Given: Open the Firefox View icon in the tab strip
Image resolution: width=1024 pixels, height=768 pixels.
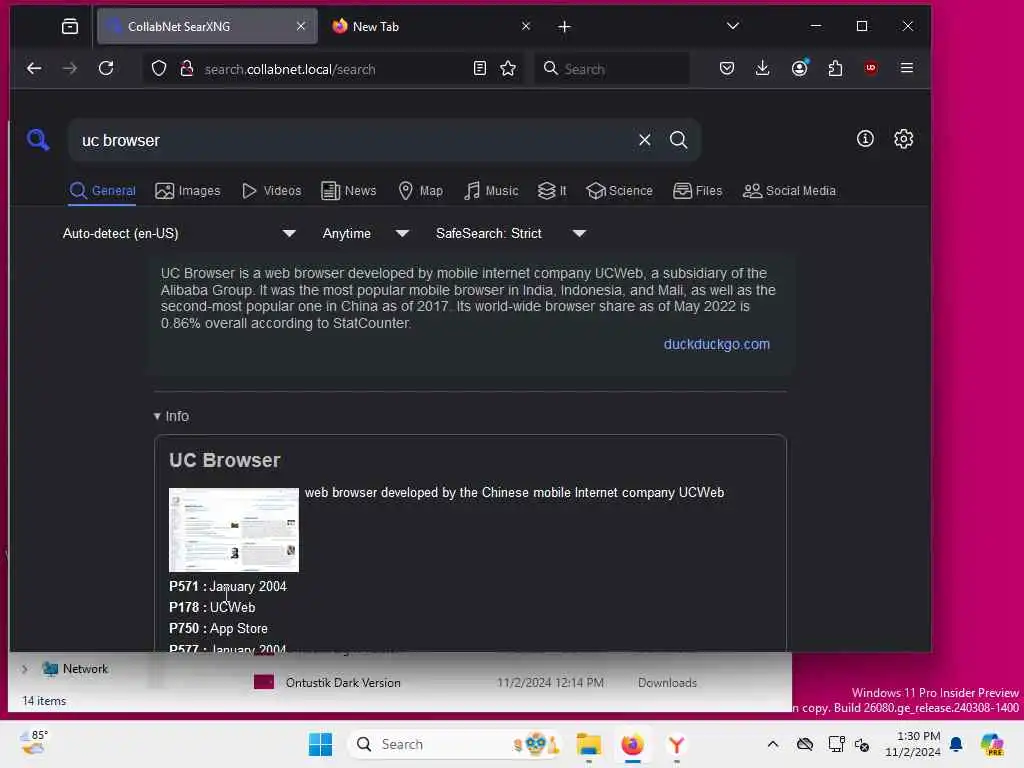Looking at the screenshot, I should pos(70,26).
